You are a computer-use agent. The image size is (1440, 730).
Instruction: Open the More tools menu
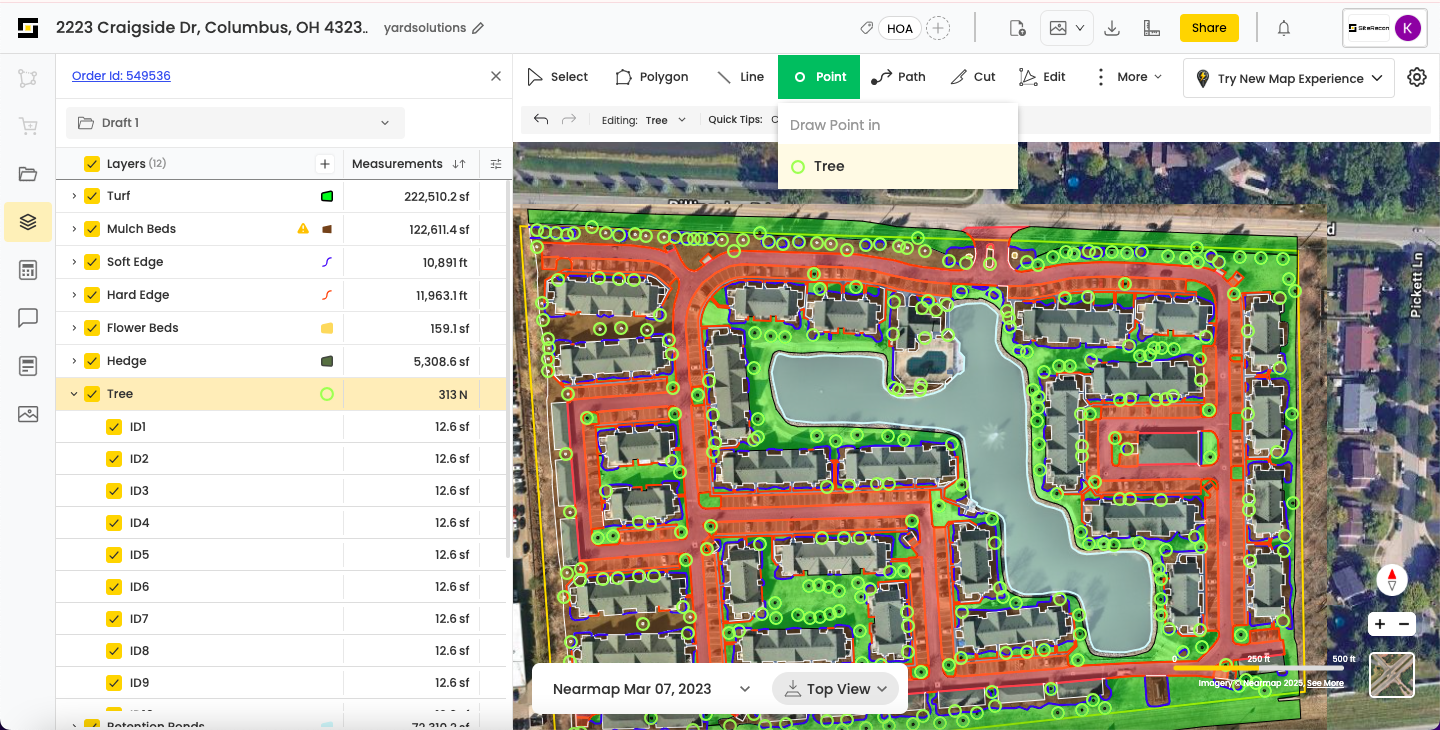click(1129, 77)
